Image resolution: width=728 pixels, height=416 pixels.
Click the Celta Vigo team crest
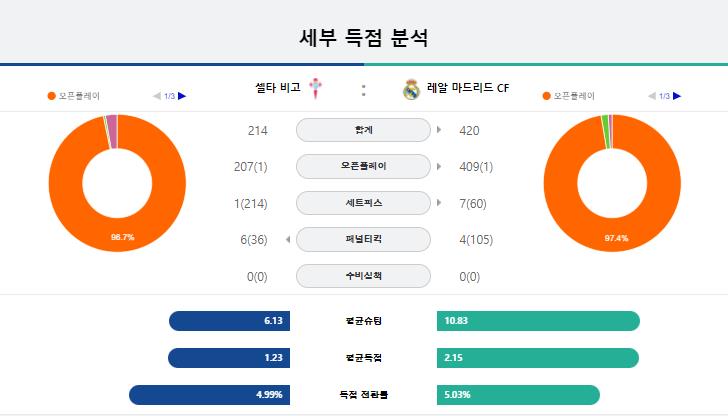pyautogui.click(x=316, y=88)
